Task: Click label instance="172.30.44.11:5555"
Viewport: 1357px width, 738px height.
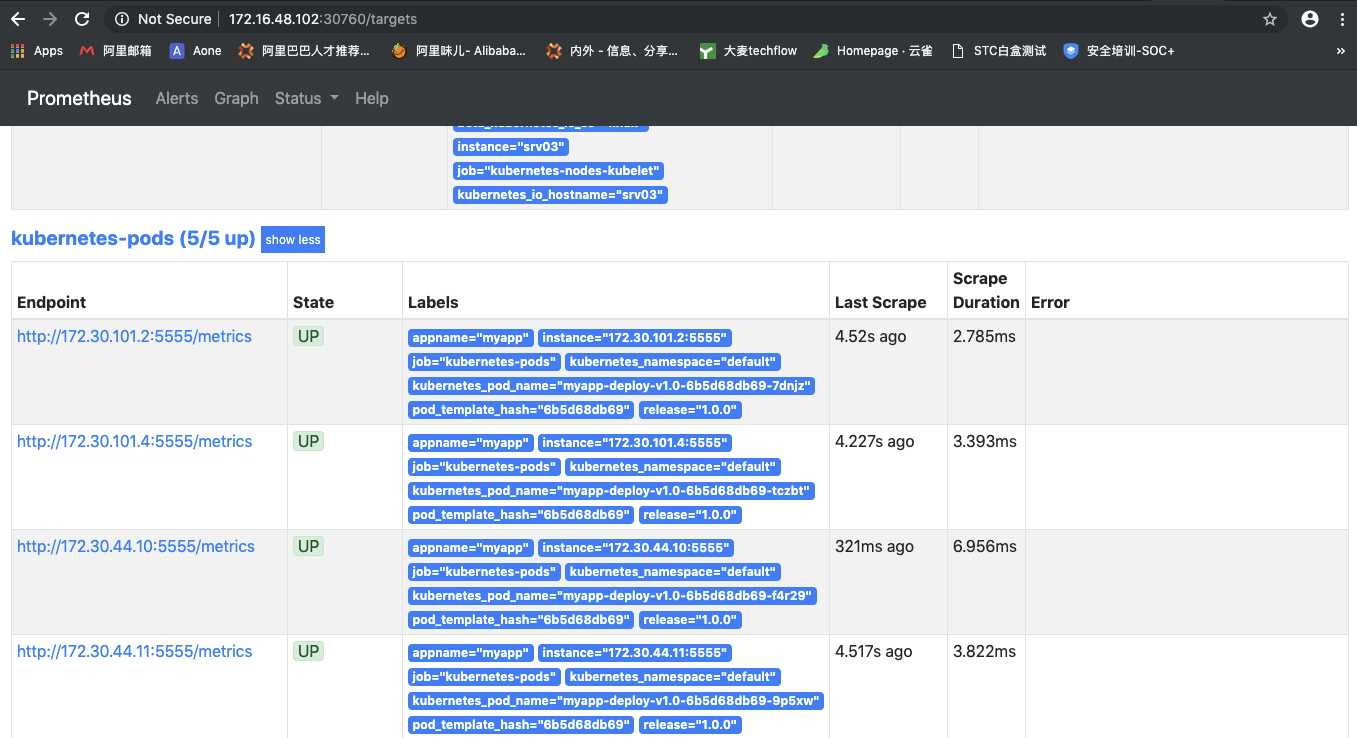Action: click(635, 653)
